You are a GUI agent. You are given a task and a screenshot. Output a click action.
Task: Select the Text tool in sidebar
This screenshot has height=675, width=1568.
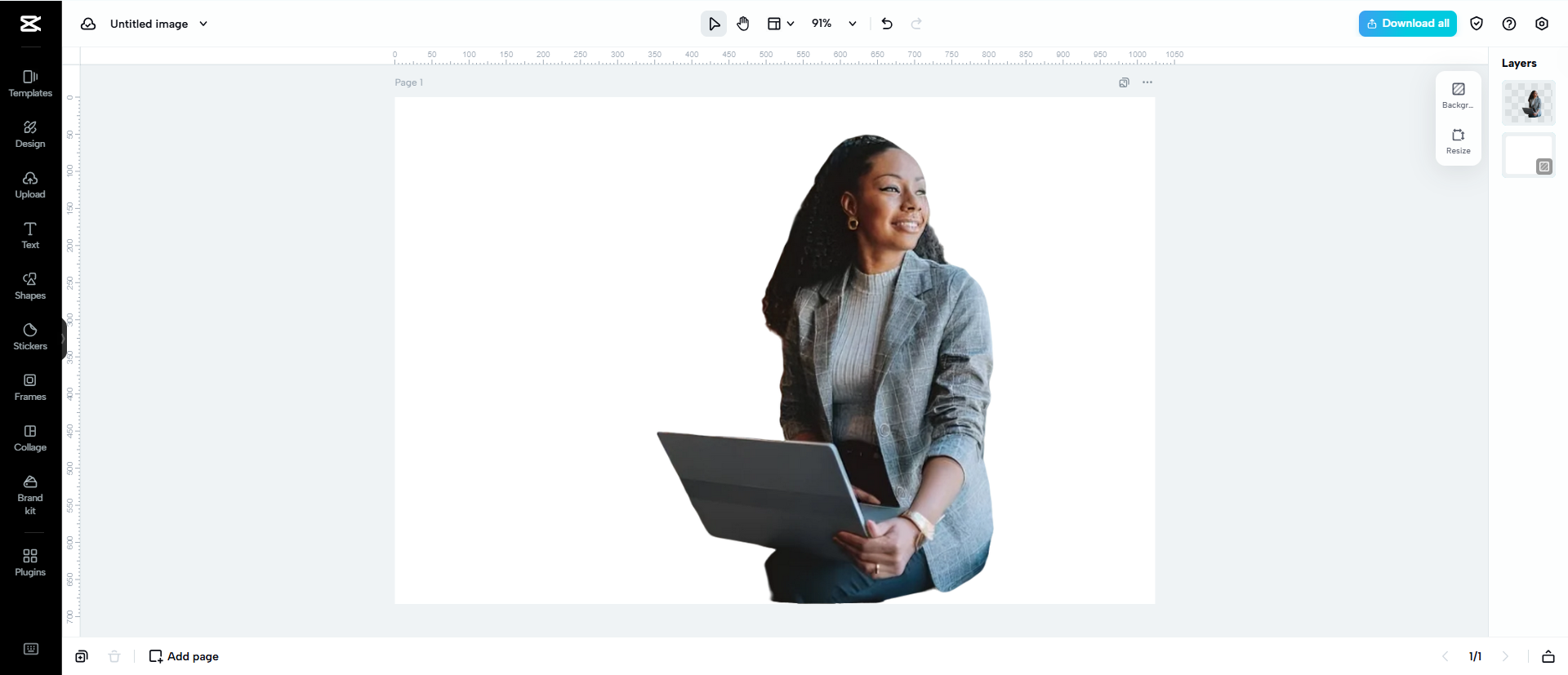coord(30,235)
